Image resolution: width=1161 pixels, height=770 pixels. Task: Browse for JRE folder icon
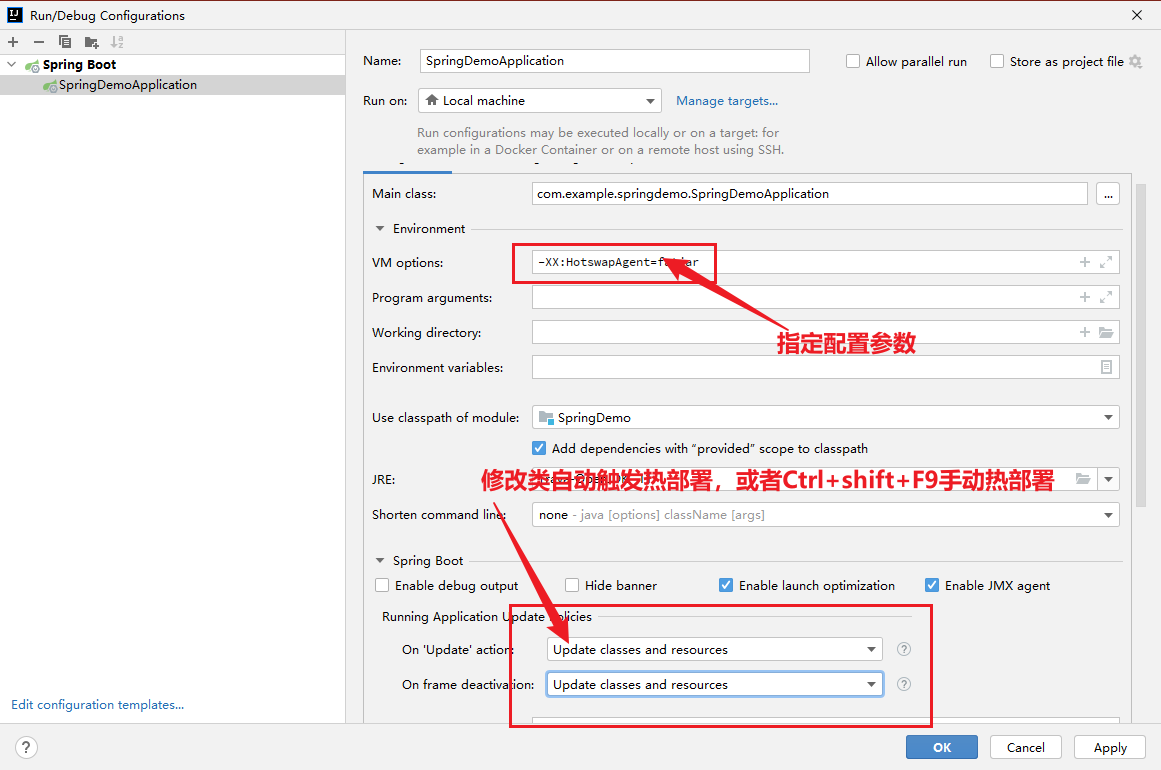click(x=1083, y=479)
